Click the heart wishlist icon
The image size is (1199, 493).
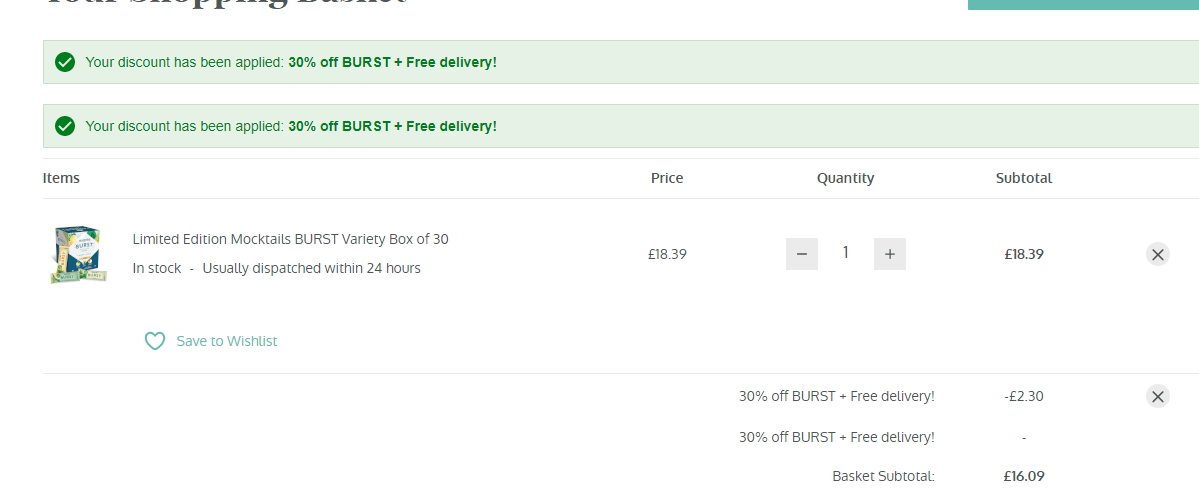pos(154,341)
